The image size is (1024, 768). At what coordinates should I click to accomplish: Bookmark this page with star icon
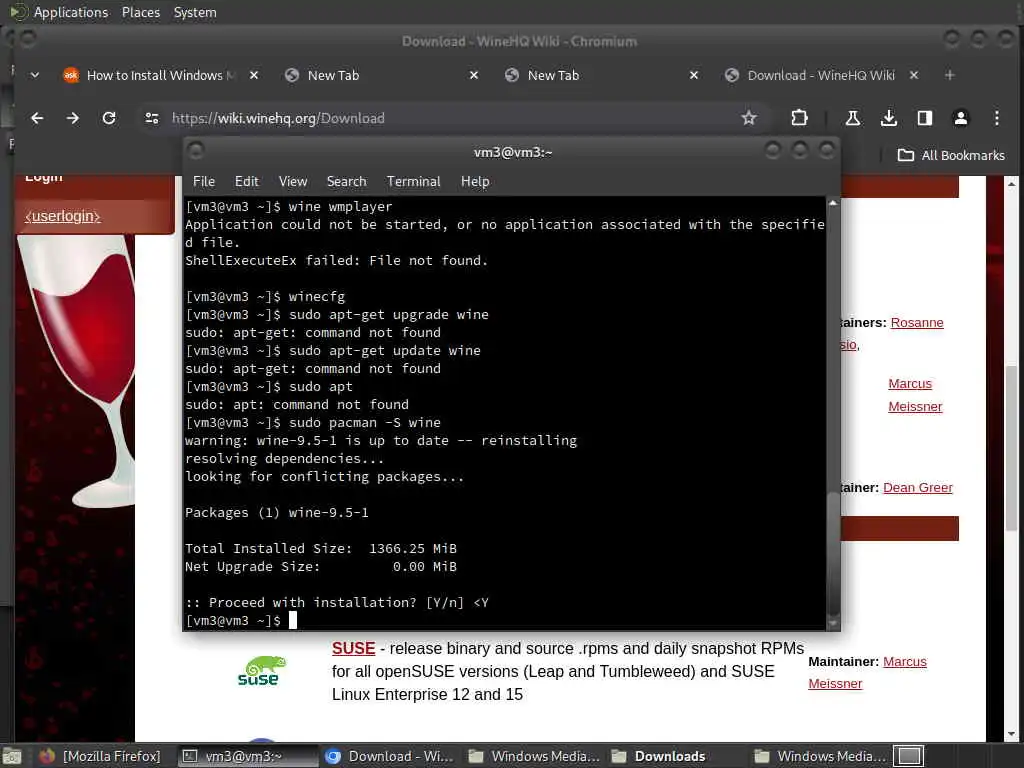click(x=748, y=118)
